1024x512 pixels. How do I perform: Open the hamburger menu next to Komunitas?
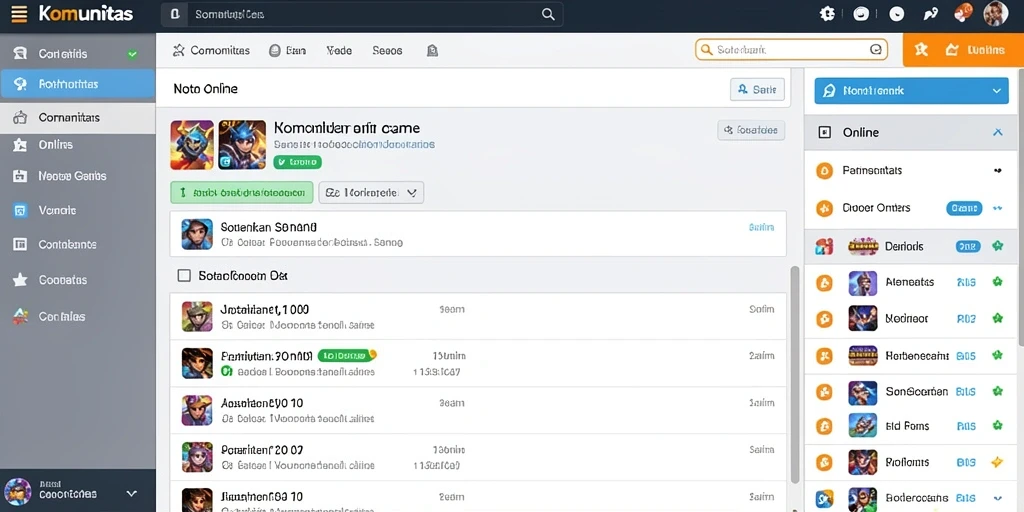(20, 14)
